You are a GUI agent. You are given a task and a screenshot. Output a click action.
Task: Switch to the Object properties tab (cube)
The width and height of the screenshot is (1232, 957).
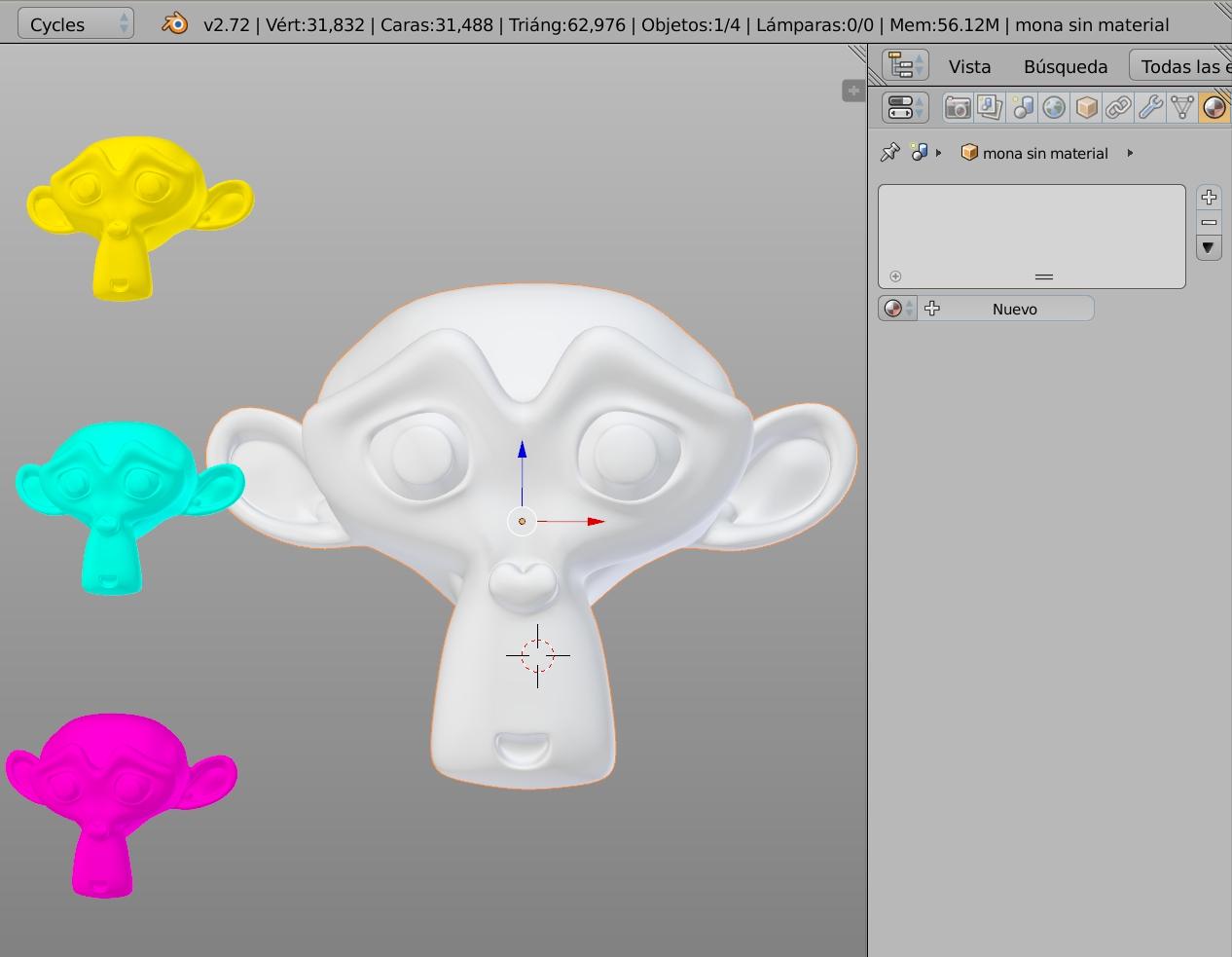pyautogui.click(x=1086, y=108)
